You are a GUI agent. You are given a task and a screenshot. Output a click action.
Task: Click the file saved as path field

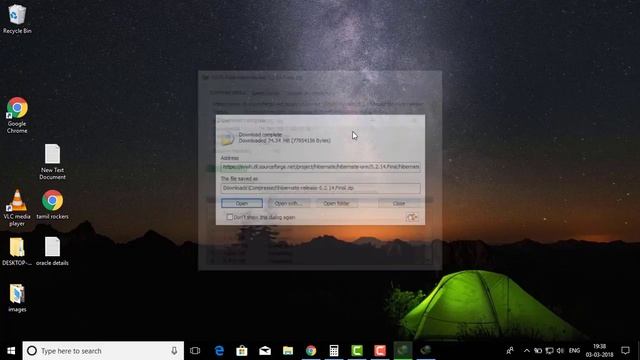pyautogui.click(x=320, y=188)
